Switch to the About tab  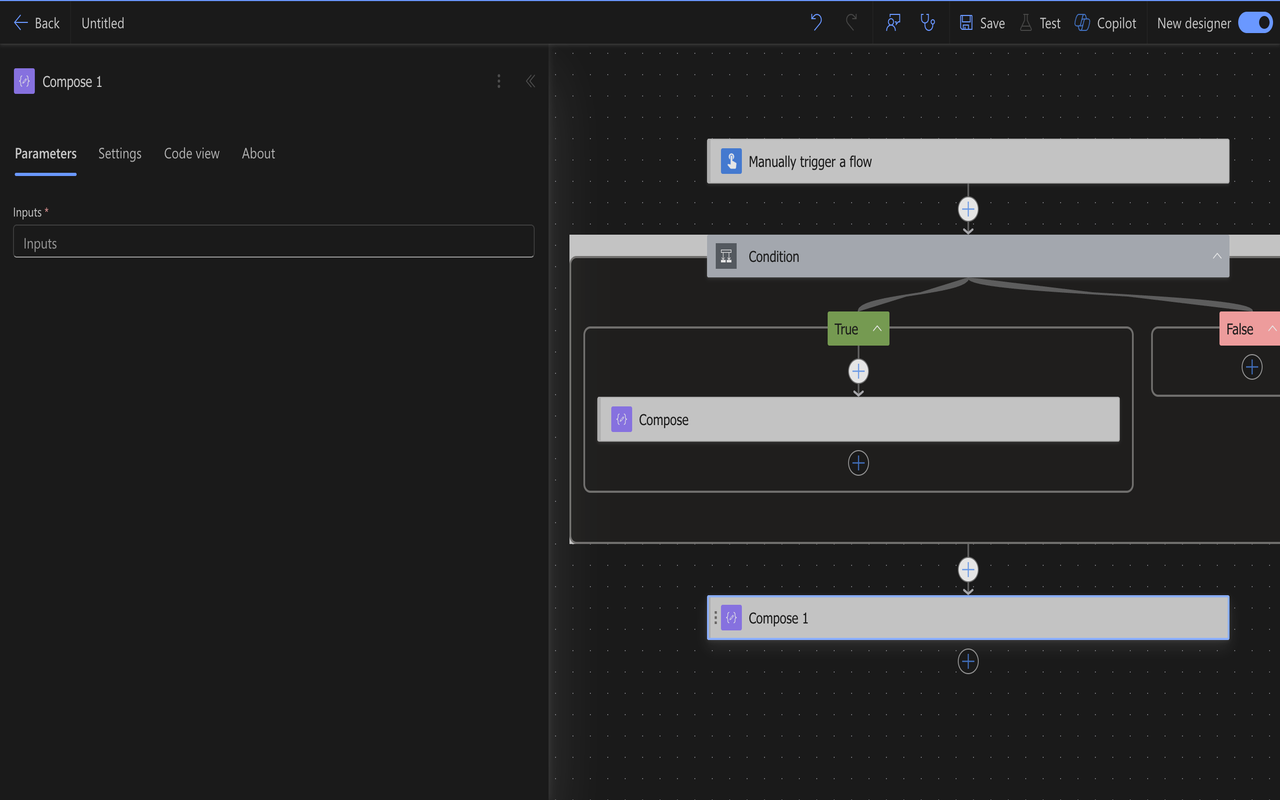point(258,154)
